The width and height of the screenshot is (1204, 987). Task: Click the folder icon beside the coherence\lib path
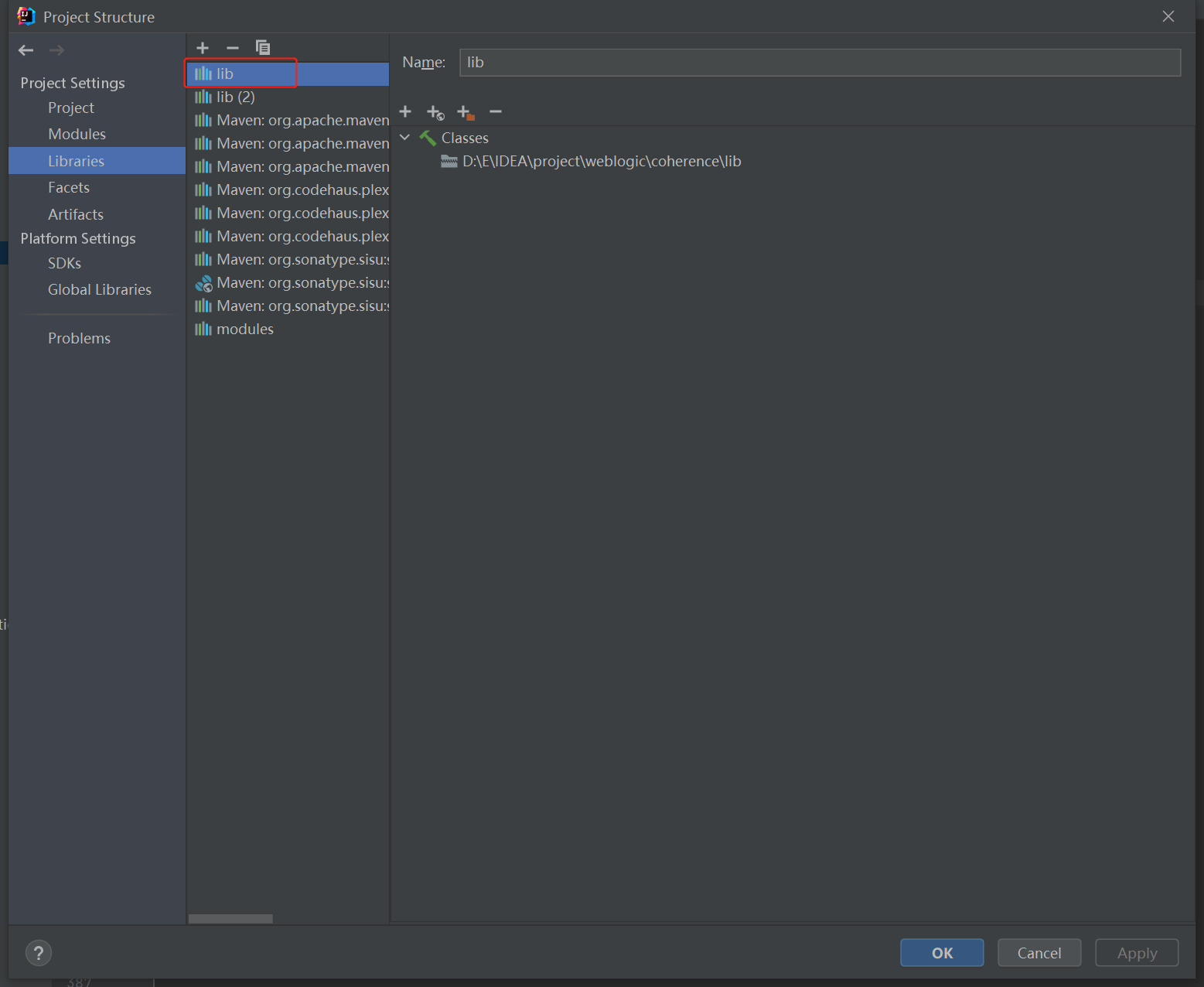(x=449, y=161)
